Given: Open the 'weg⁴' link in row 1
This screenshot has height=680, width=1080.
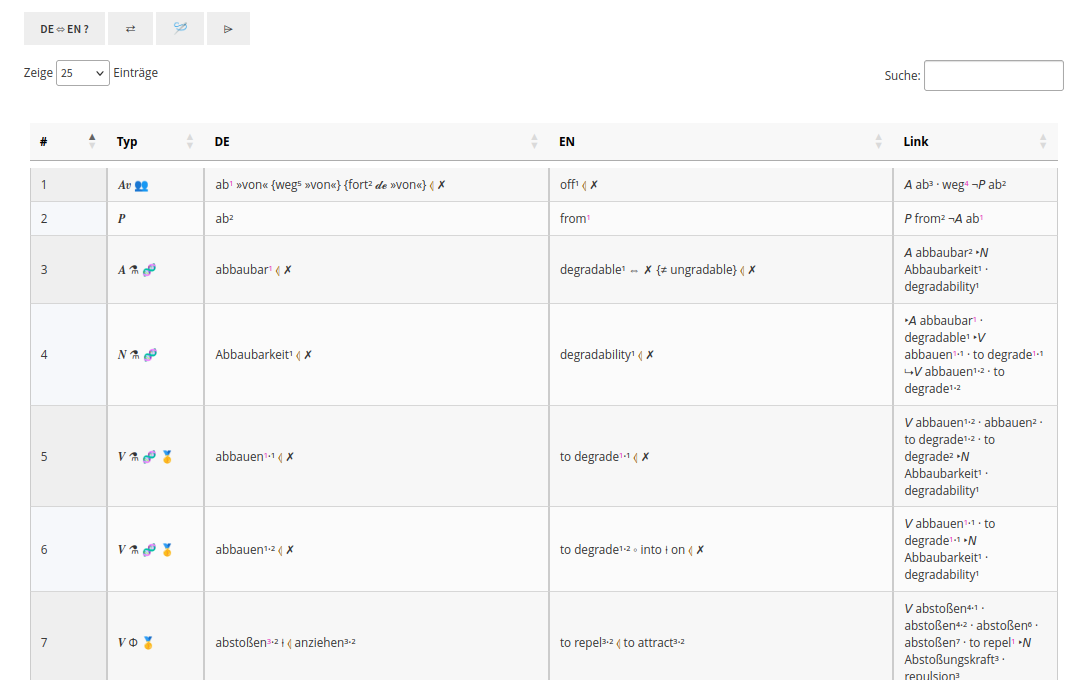Looking at the screenshot, I should pyautogui.click(x=953, y=185).
